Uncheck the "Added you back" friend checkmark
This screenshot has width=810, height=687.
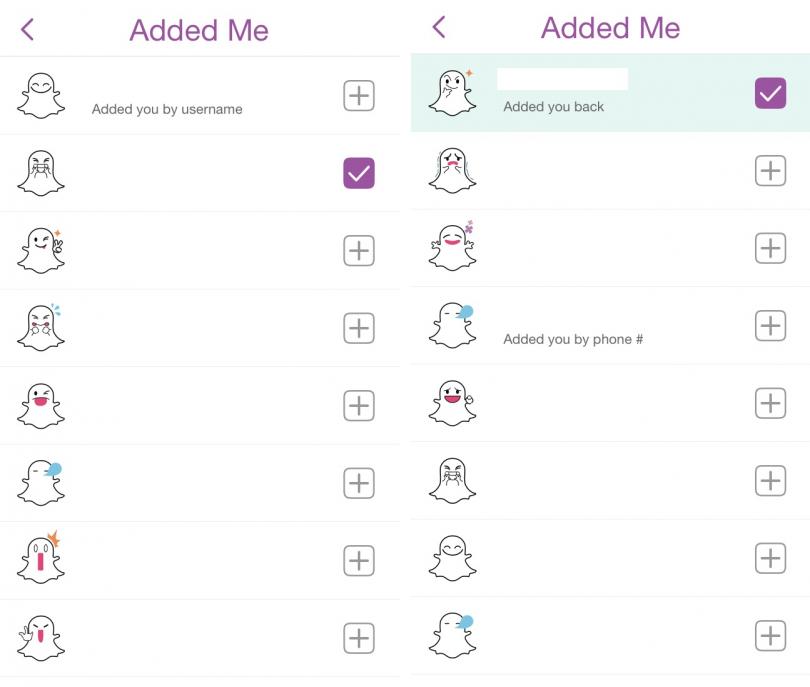point(770,93)
